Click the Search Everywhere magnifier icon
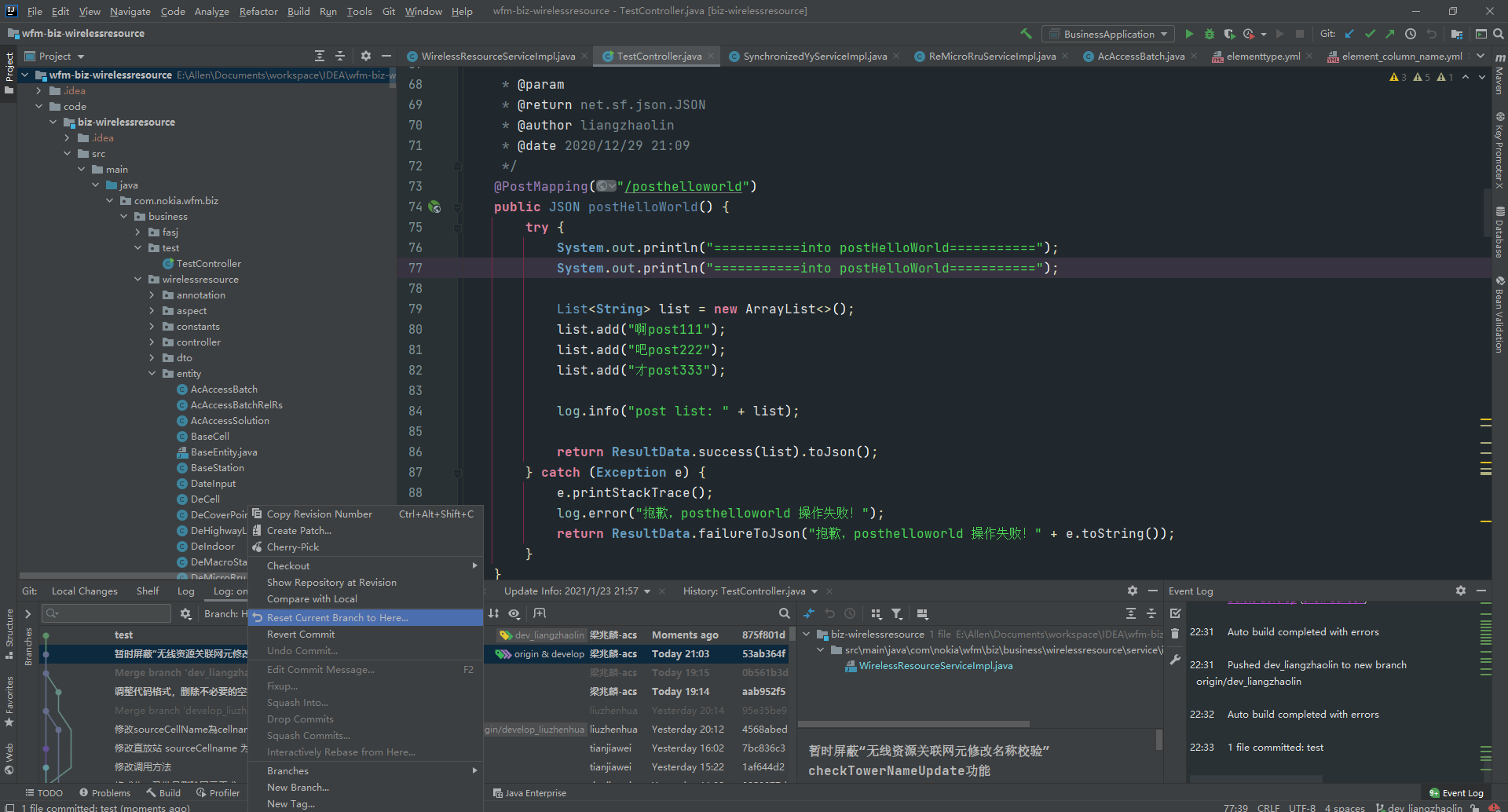 [x=1499, y=34]
